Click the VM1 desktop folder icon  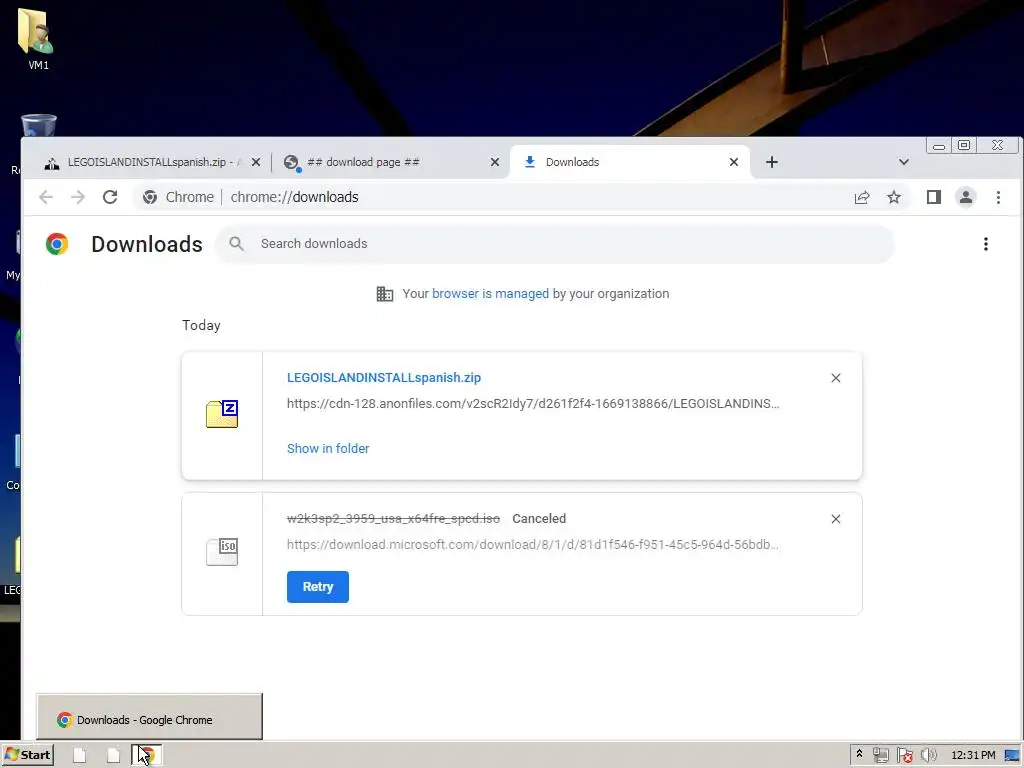click(x=37, y=38)
